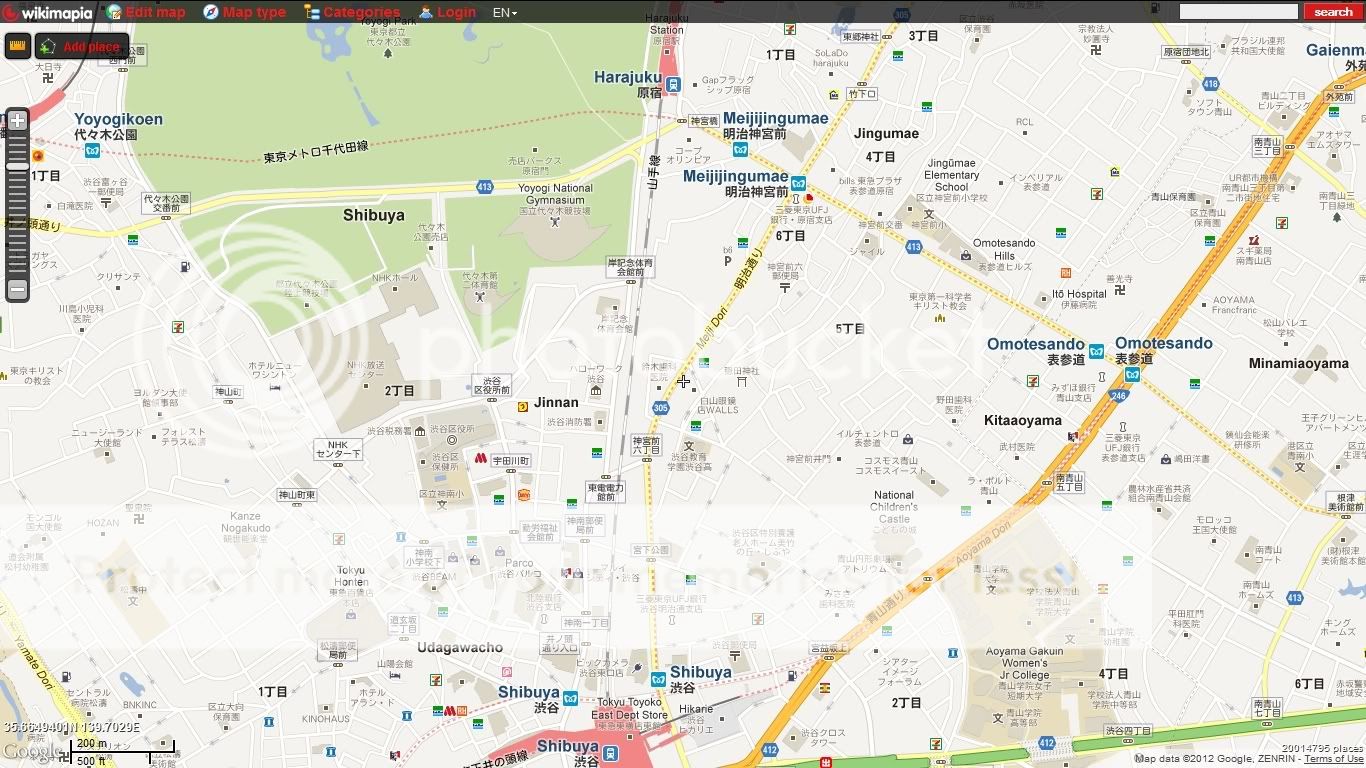Viewport: 1366px width, 768px height.
Task: Click the Udagawacho district label
Action: pos(461,647)
